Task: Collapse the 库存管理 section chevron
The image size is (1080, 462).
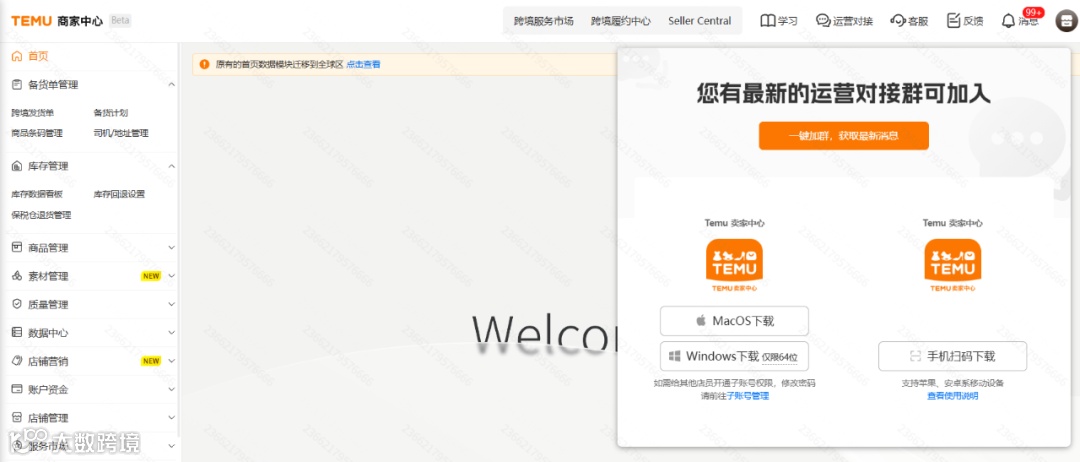Action: click(172, 166)
